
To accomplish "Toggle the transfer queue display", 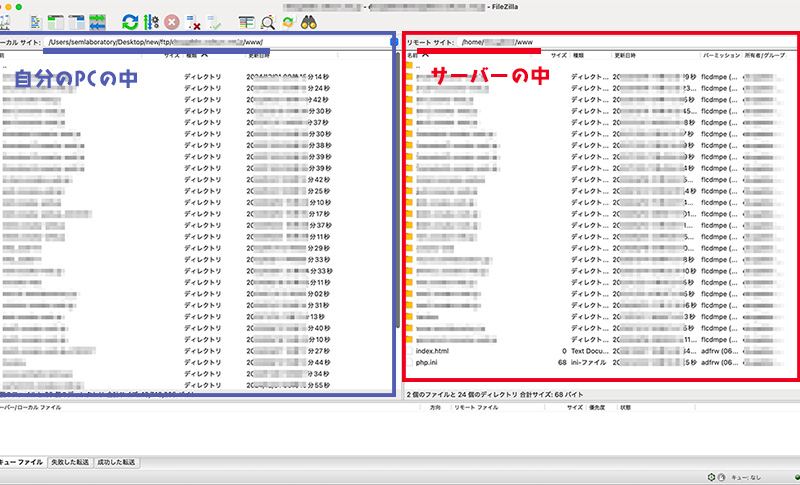I will (98, 21).
